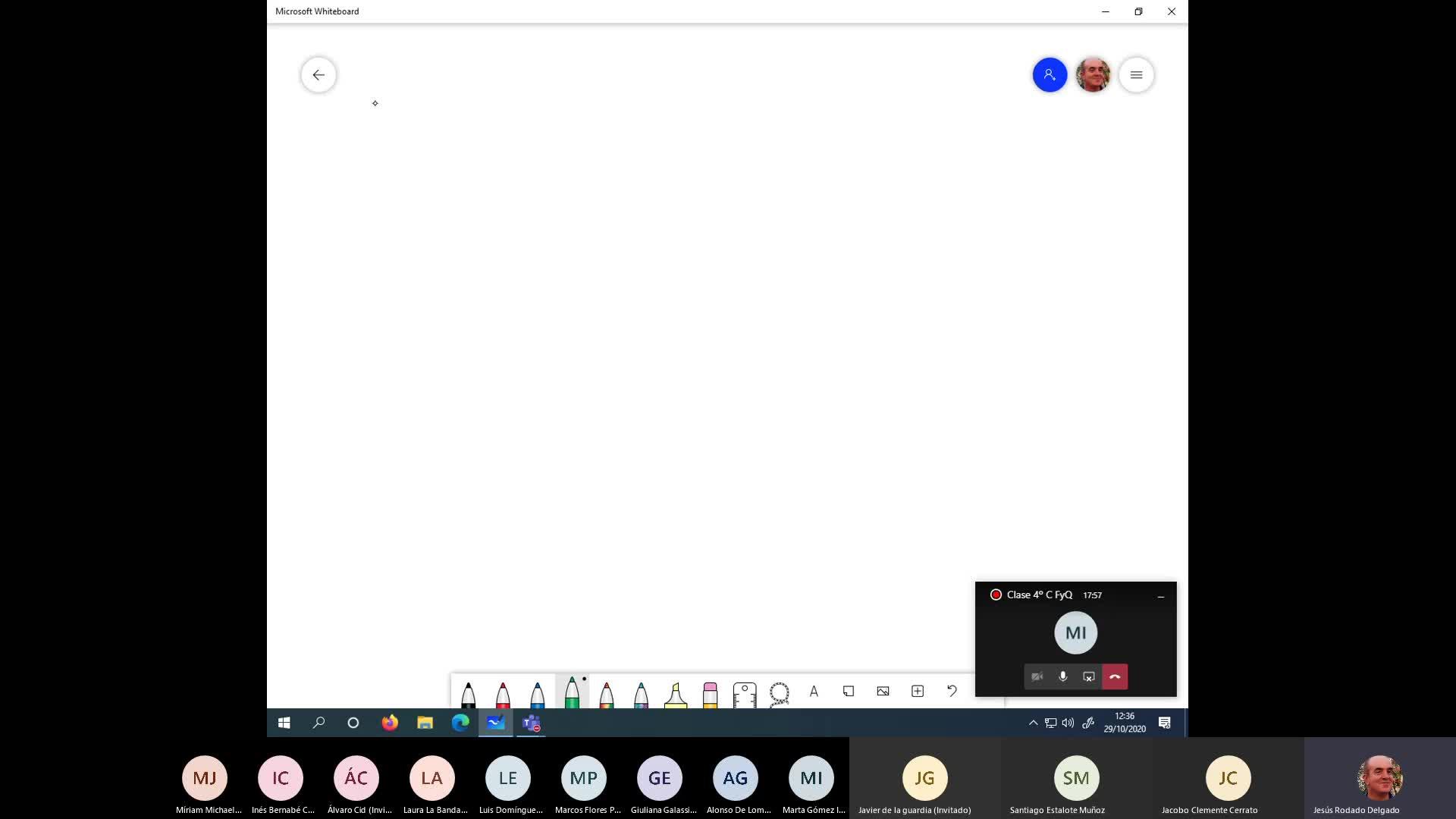Screen dimensions: 1456x819
Task: Hang up the Teams call
Action: point(1115,676)
